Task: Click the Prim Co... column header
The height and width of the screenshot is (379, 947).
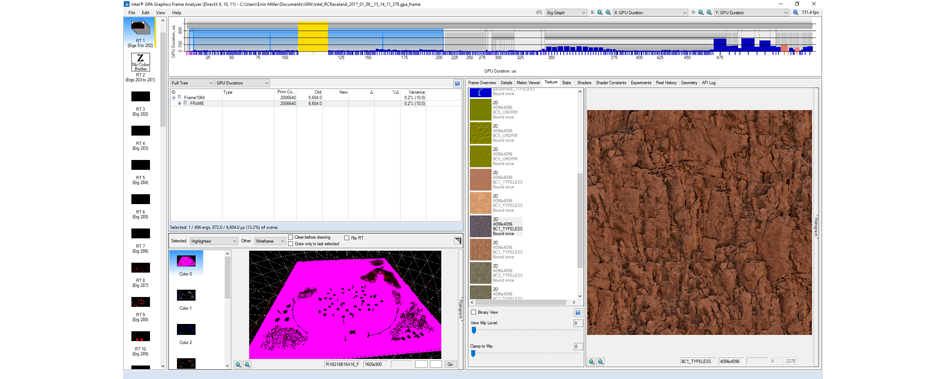Action: [x=286, y=92]
